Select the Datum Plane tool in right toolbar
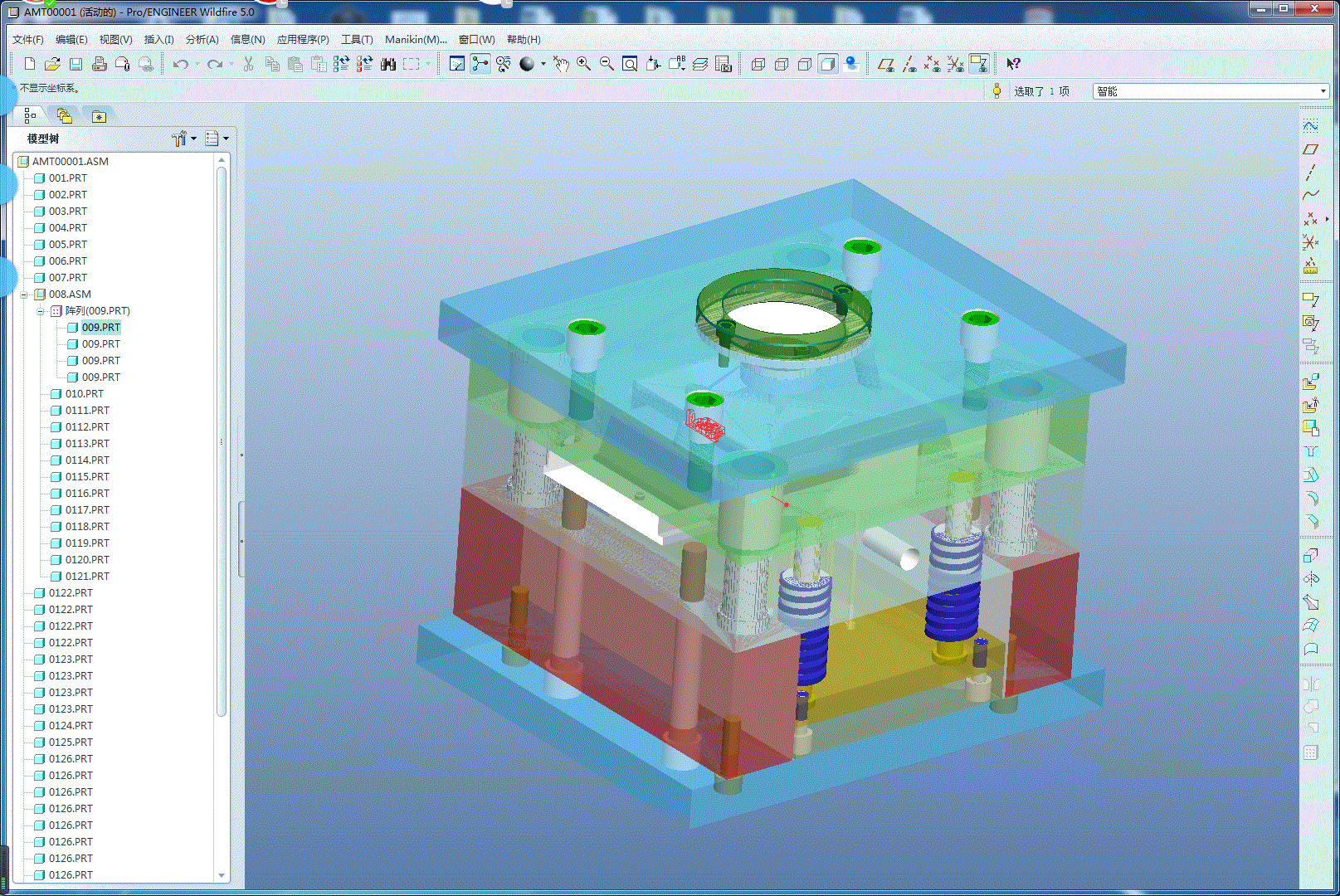 (x=1310, y=149)
